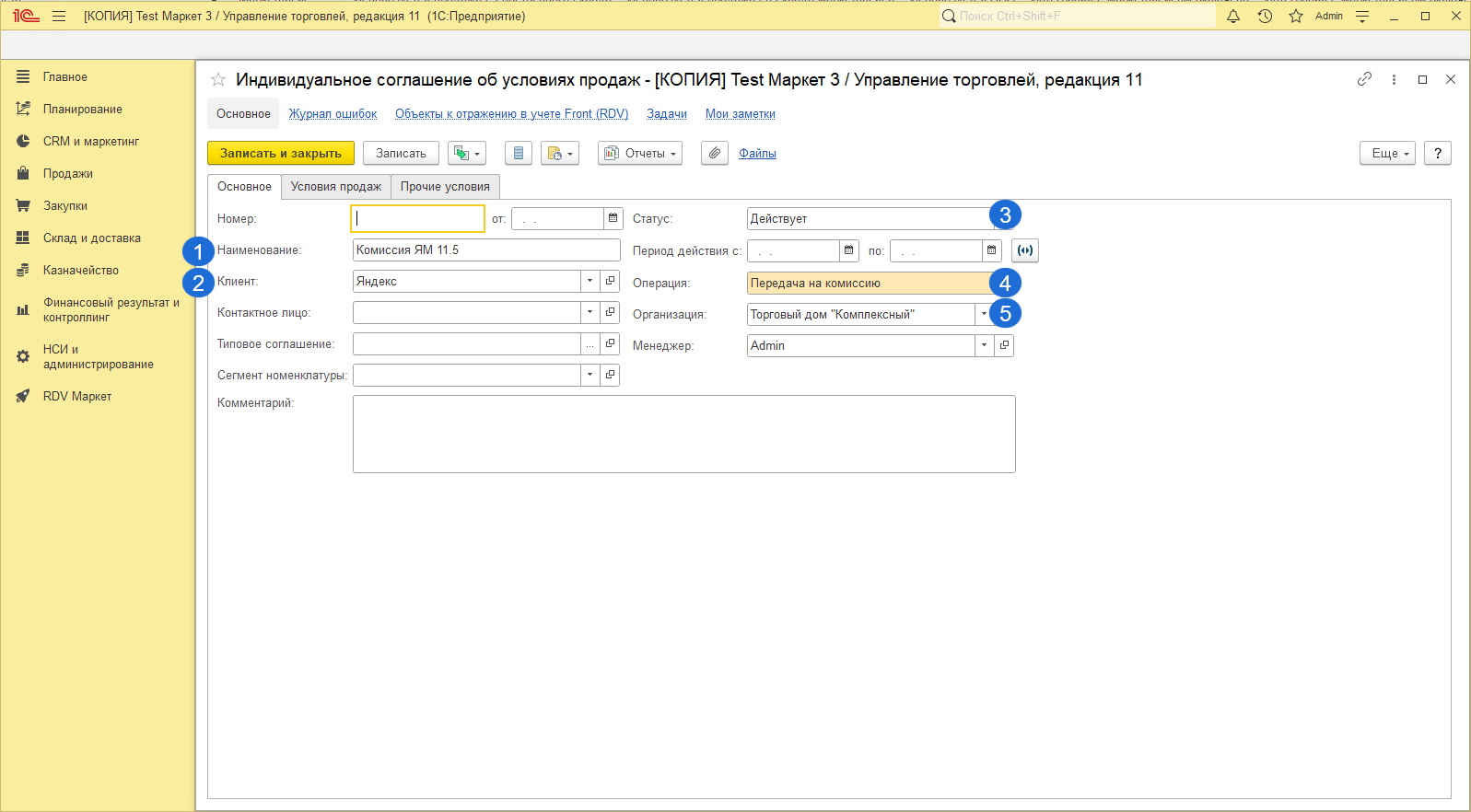Expand the Менеджер dropdown list
The image size is (1471, 812).
click(984, 345)
